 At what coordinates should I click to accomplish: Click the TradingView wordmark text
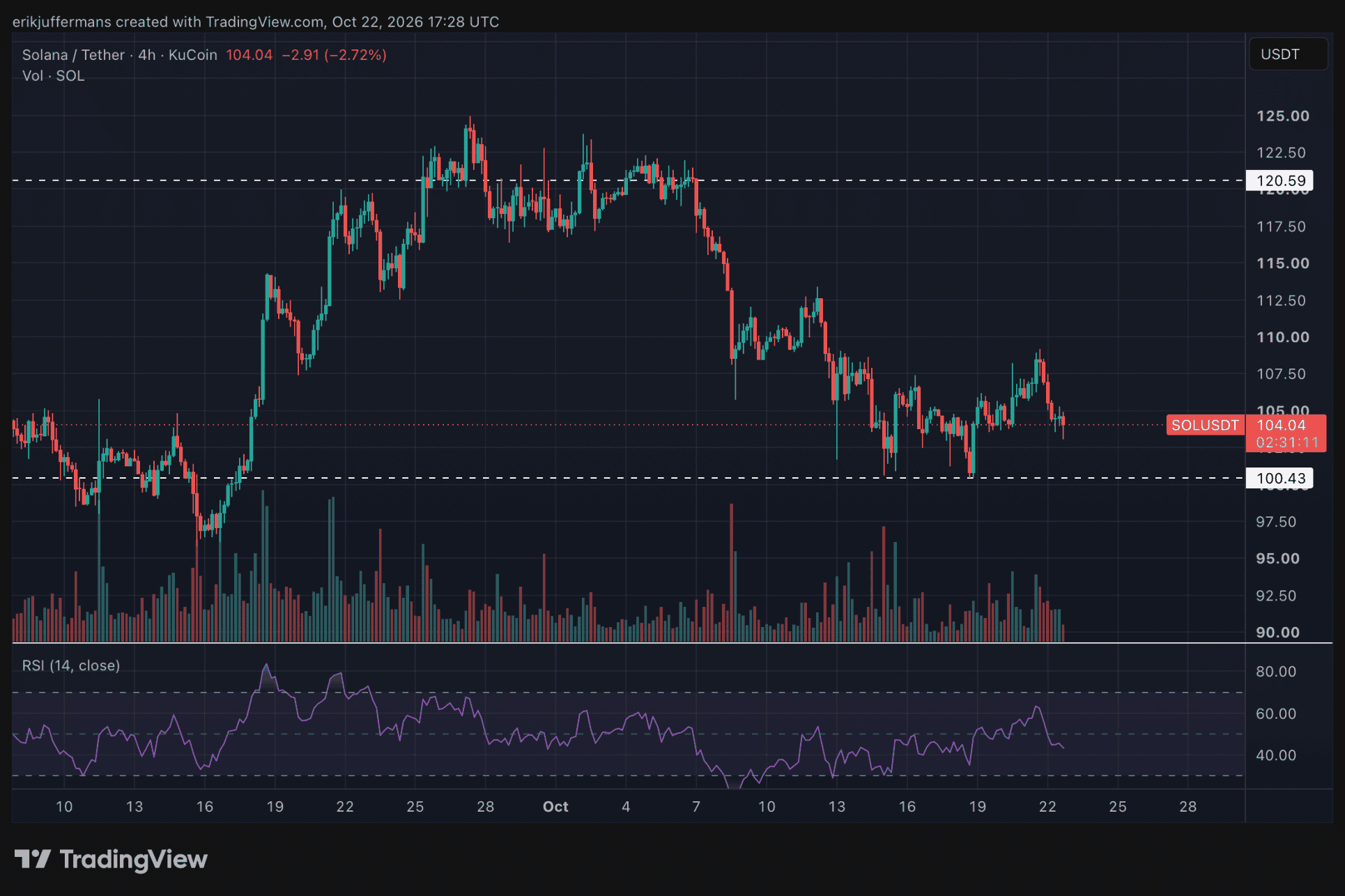pos(134,859)
